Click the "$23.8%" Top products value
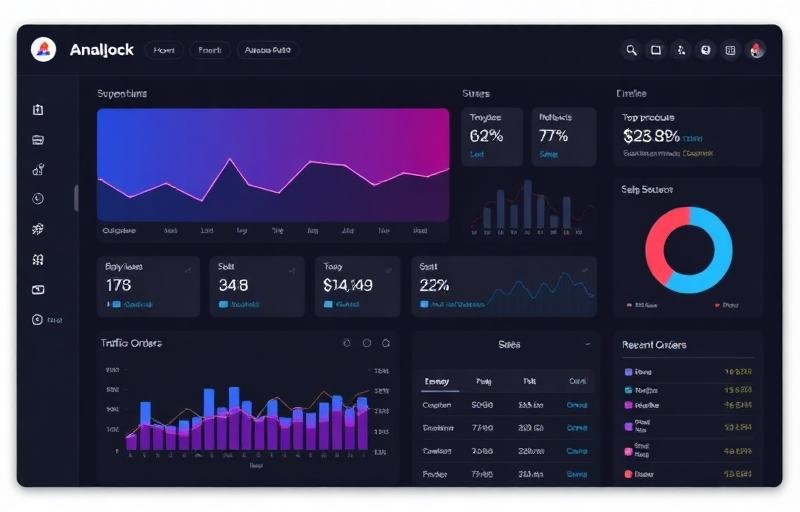The width and height of the screenshot is (800, 512). [x=651, y=136]
